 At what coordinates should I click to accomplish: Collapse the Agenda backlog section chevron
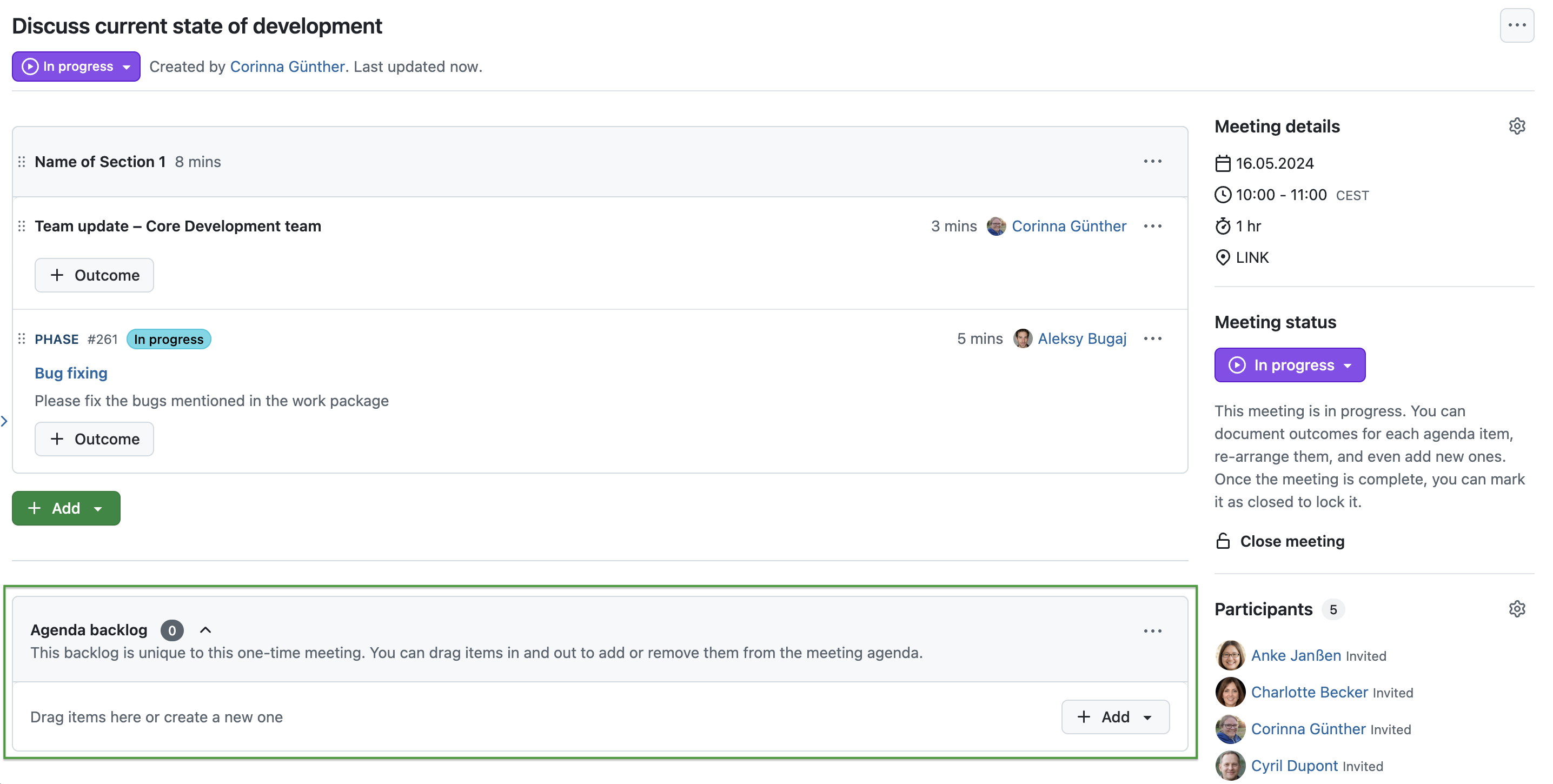(205, 629)
